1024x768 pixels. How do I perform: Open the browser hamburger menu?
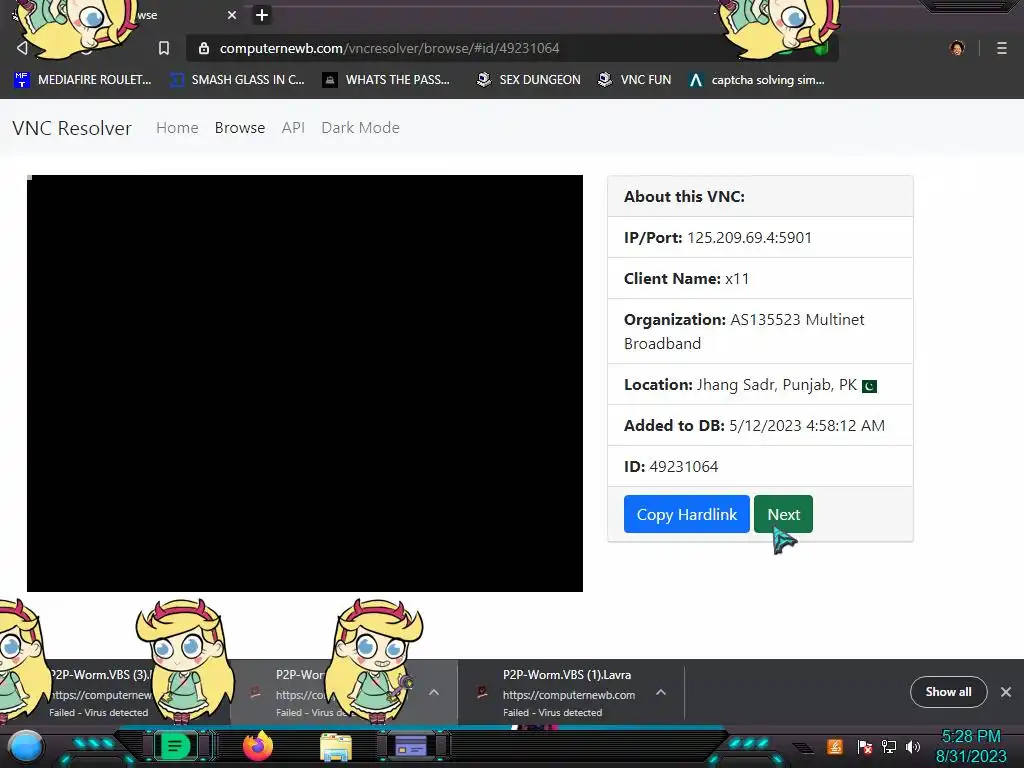[1002, 48]
